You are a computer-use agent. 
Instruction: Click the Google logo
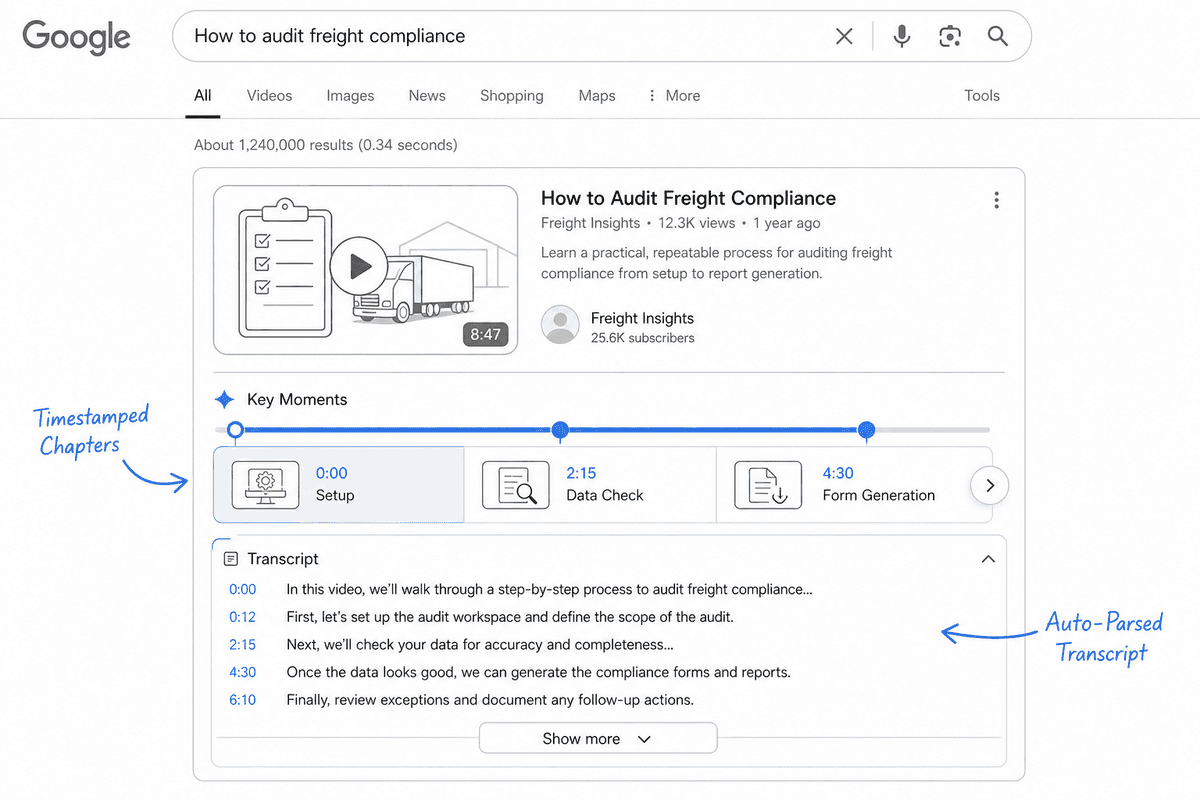pos(77,38)
